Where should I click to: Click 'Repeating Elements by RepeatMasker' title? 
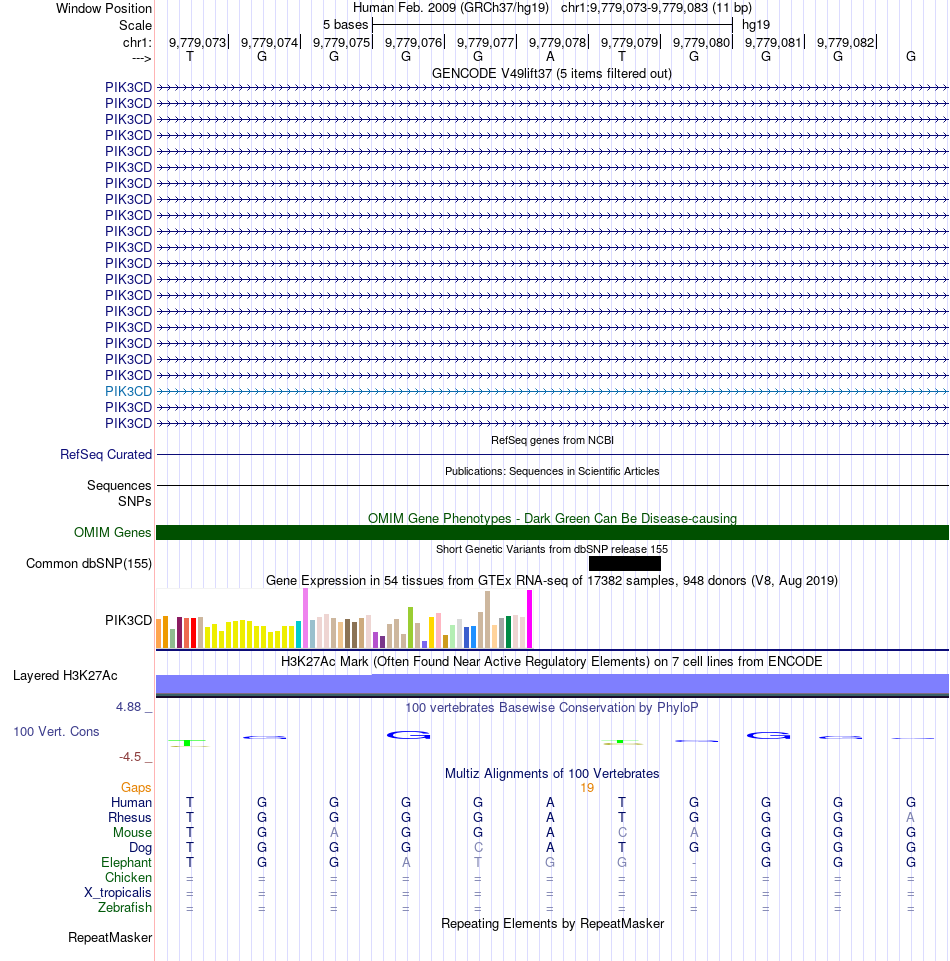[x=552, y=924]
